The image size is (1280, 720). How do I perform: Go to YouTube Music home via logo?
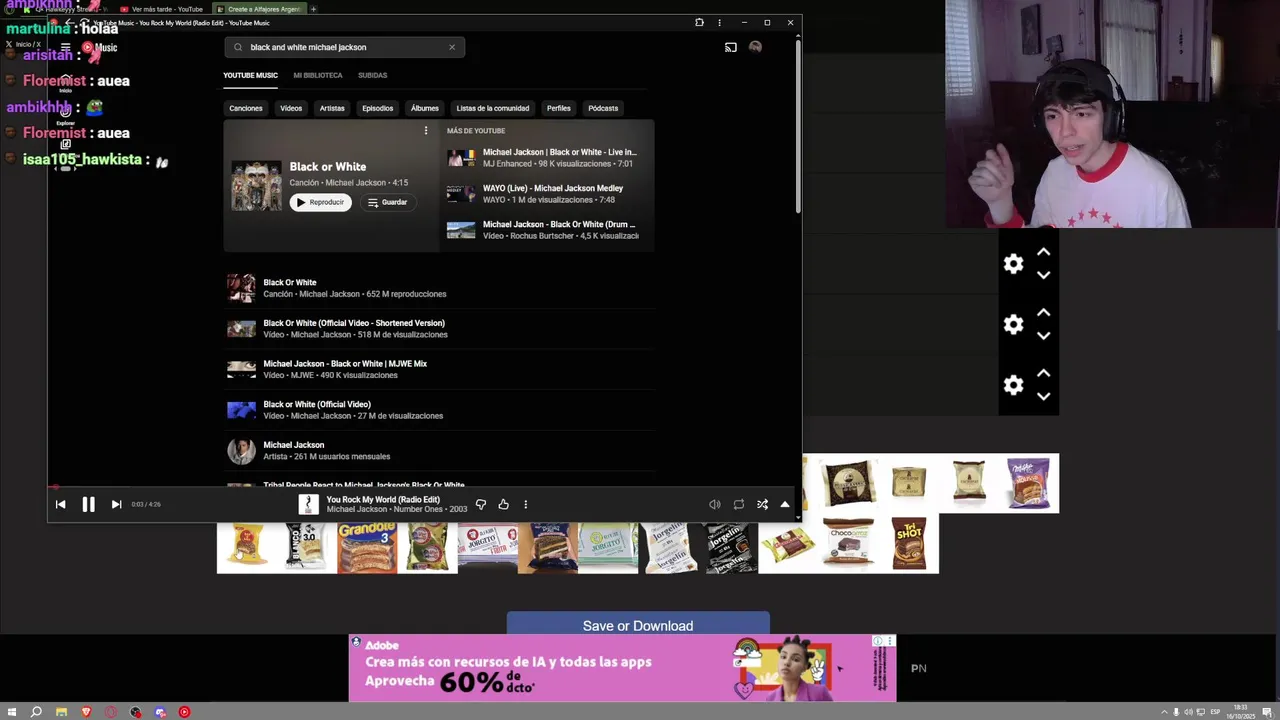click(99, 47)
